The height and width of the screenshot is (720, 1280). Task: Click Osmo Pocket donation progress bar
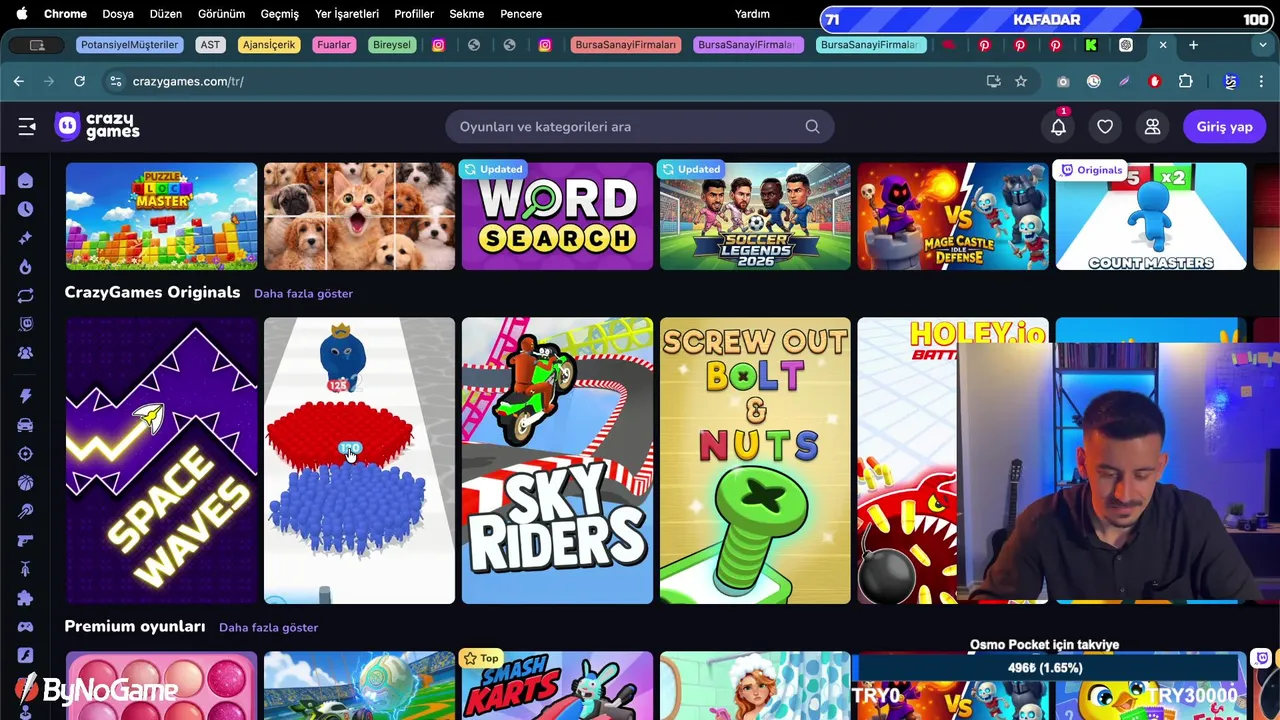1045,668
